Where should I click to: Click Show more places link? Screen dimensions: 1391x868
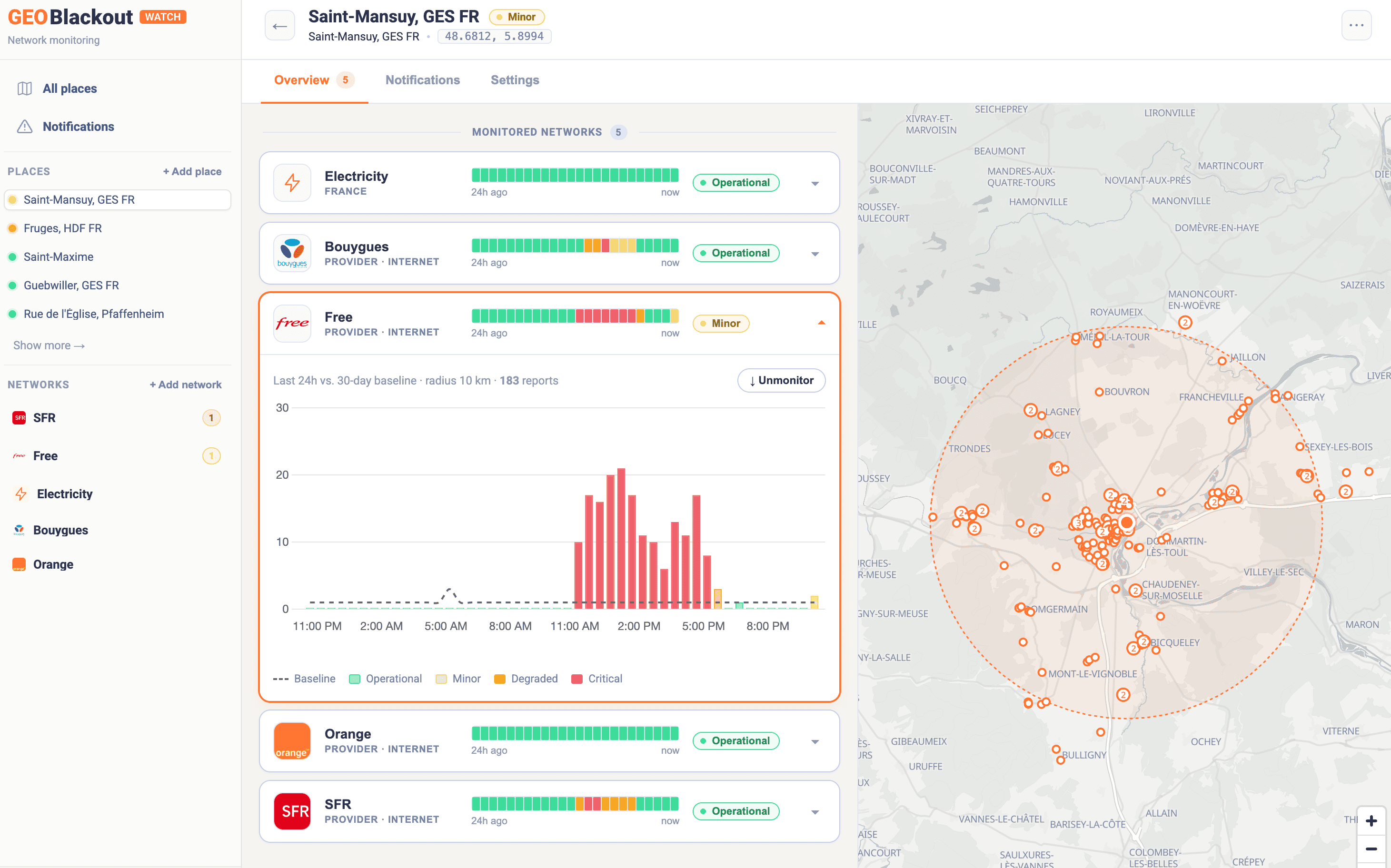coord(50,345)
